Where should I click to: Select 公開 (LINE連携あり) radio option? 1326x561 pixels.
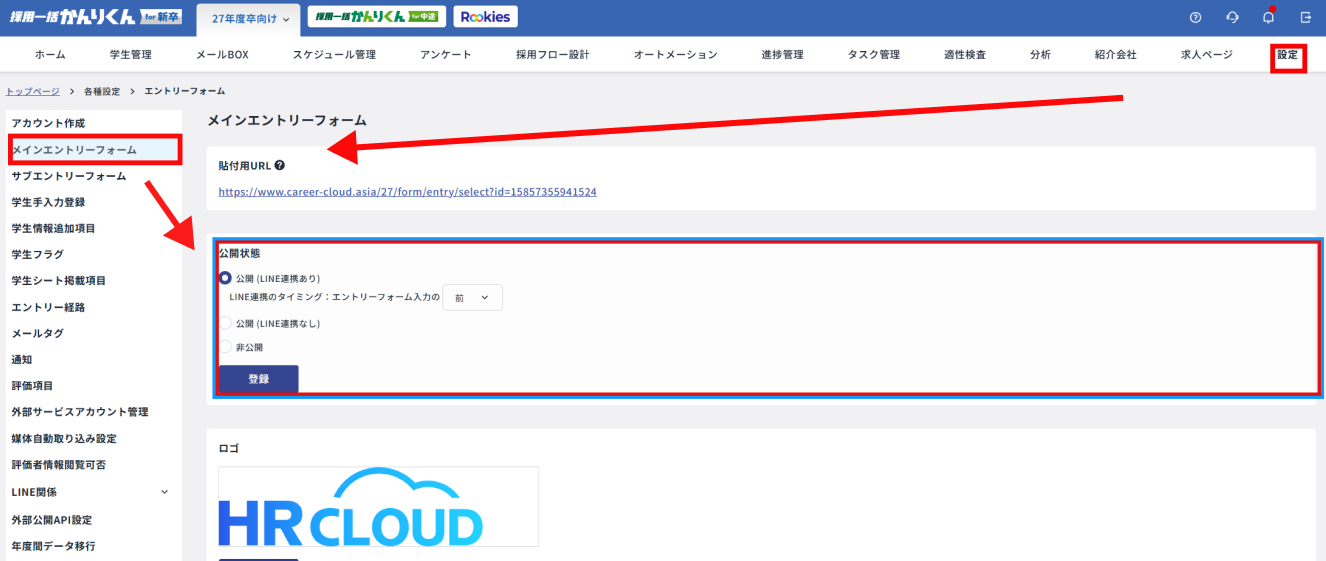click(225, 278)
